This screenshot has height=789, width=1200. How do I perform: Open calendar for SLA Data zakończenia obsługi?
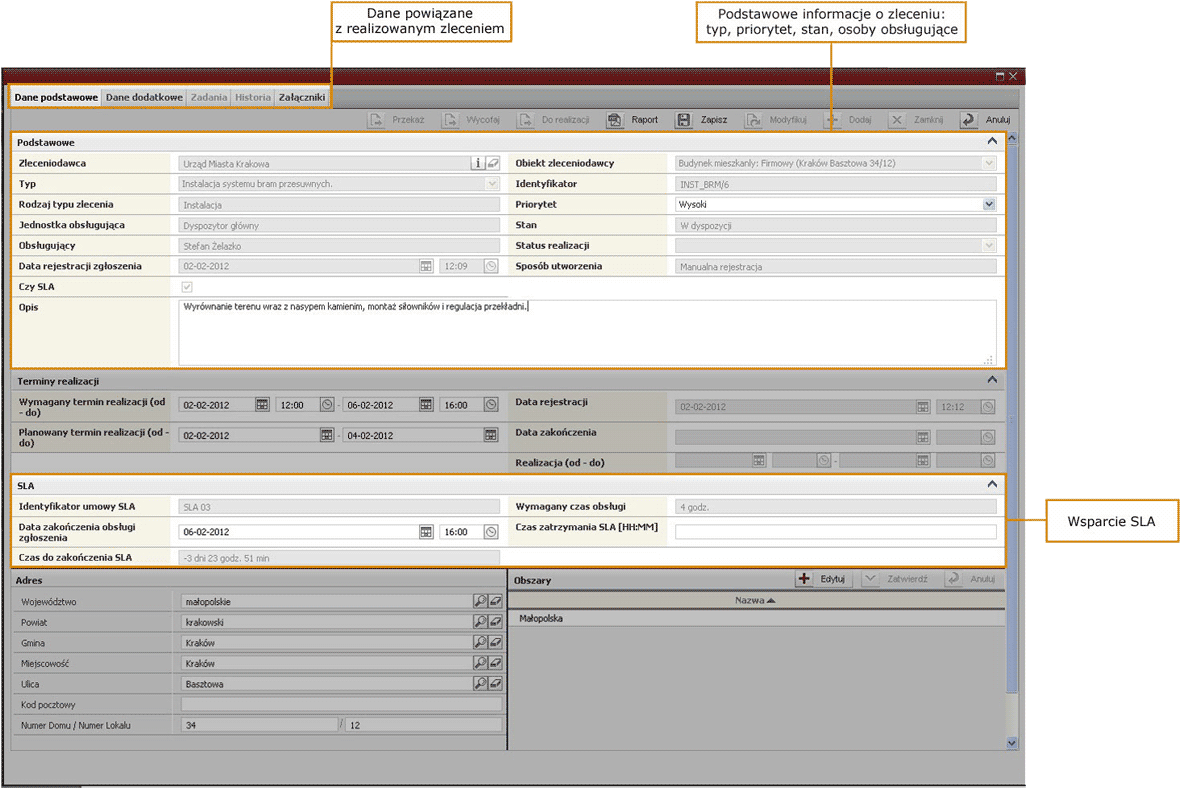426,532
